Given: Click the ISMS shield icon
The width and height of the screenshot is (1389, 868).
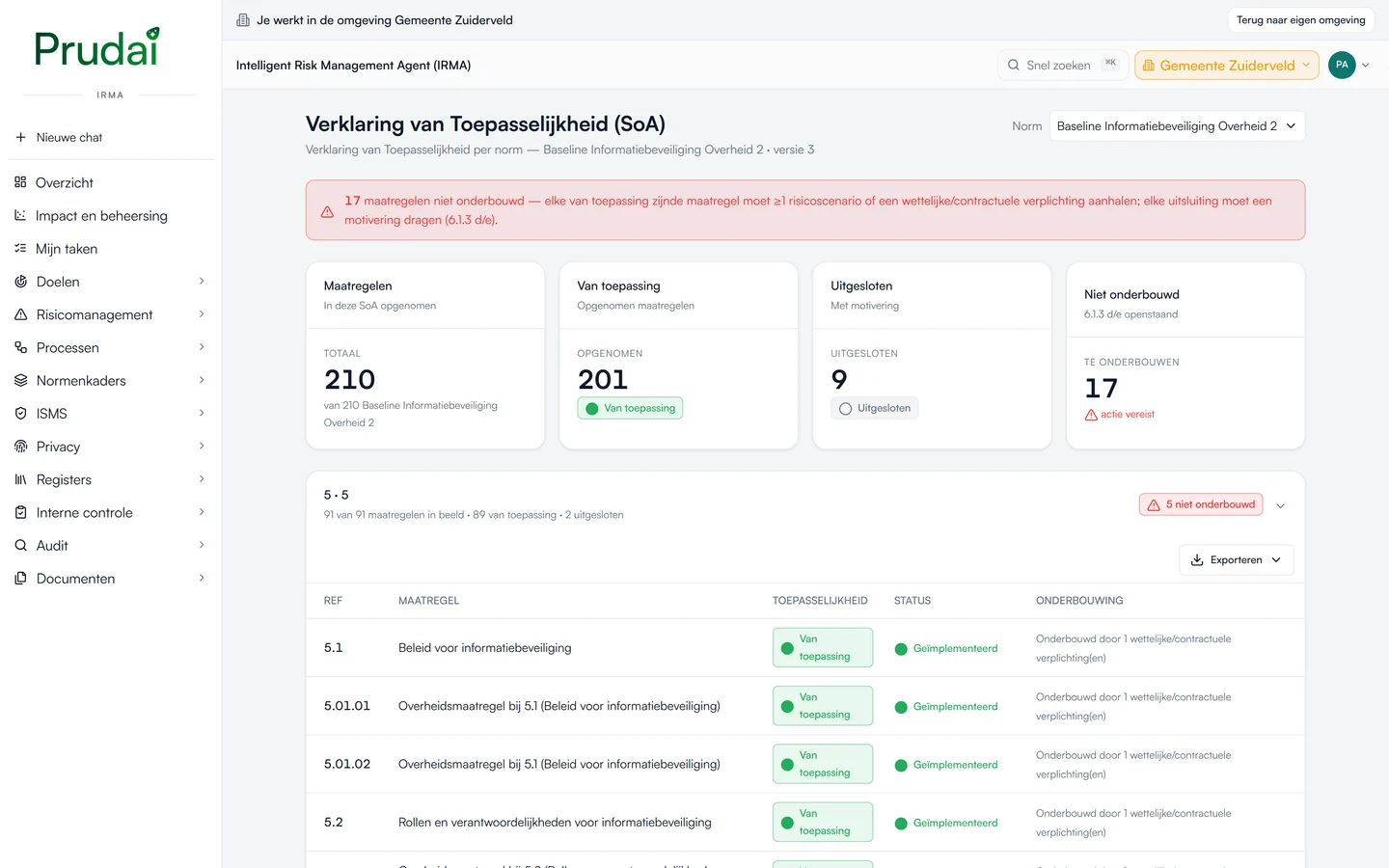Looking at the screenshot, I should pos(20,413).
